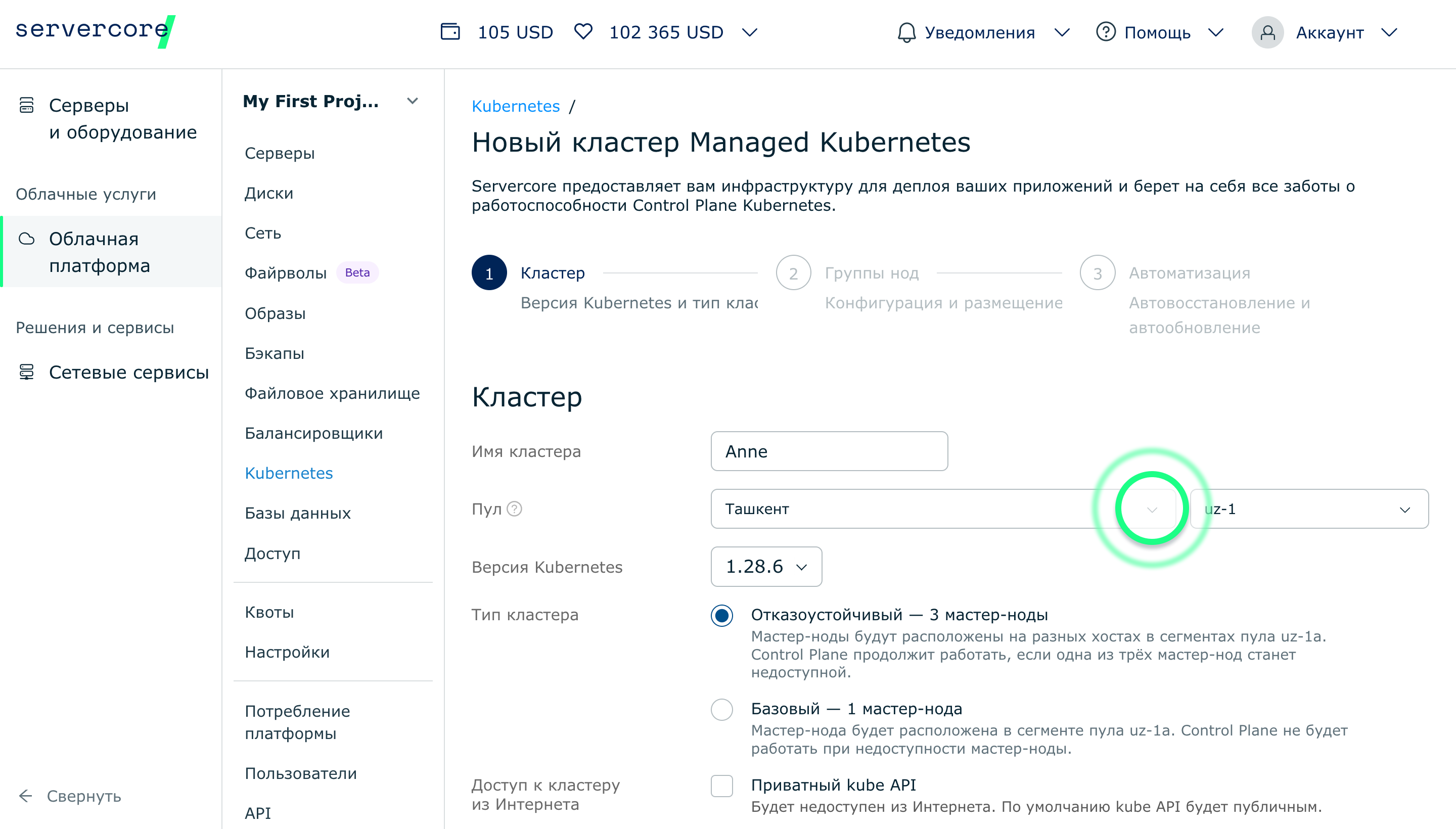Click the heart bonus balance icon
This screenshot has height=829, width=1456.
point(582,32)
